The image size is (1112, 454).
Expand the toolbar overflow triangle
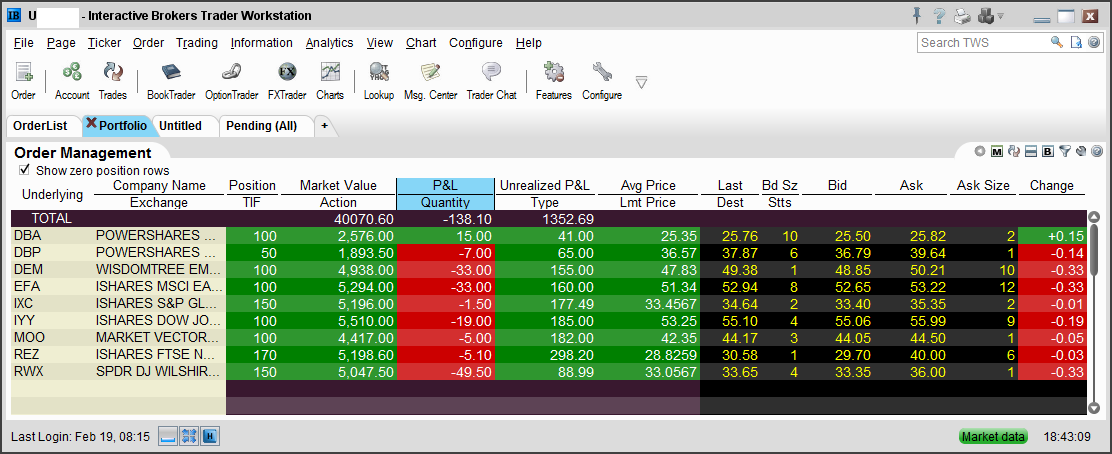pyautogui.click(x=642, y=82)
